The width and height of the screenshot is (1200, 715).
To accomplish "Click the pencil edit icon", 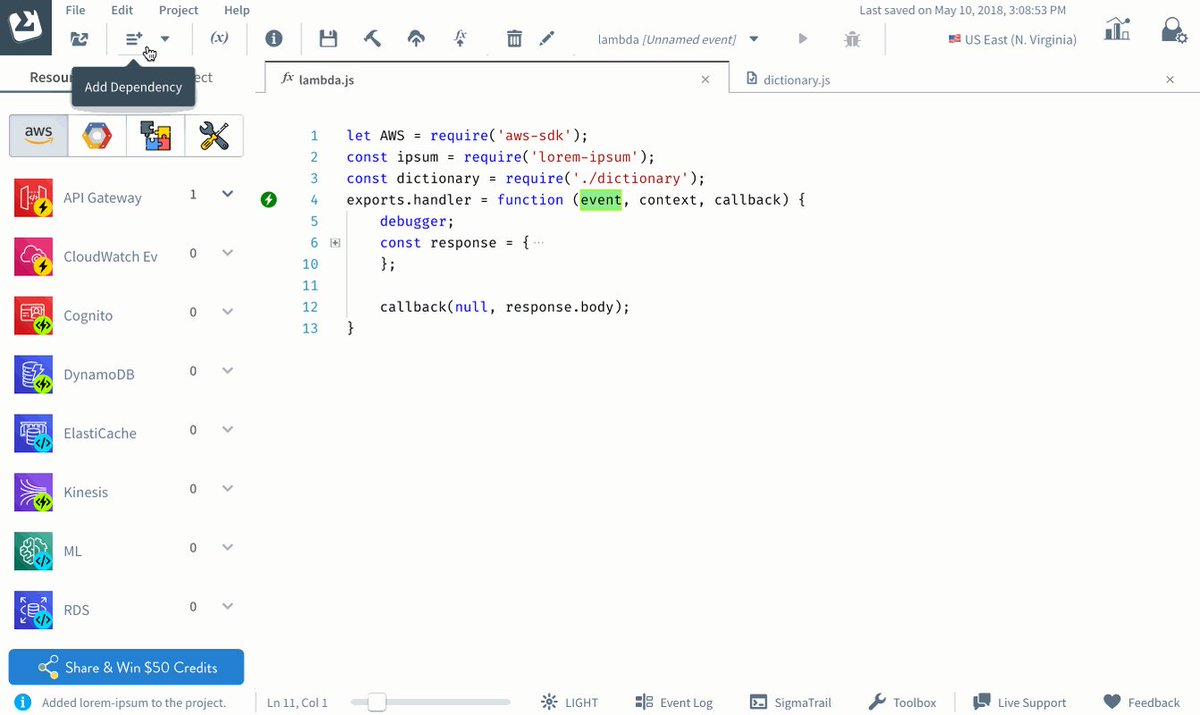I will pyautogui.click(x=546, y=39).
